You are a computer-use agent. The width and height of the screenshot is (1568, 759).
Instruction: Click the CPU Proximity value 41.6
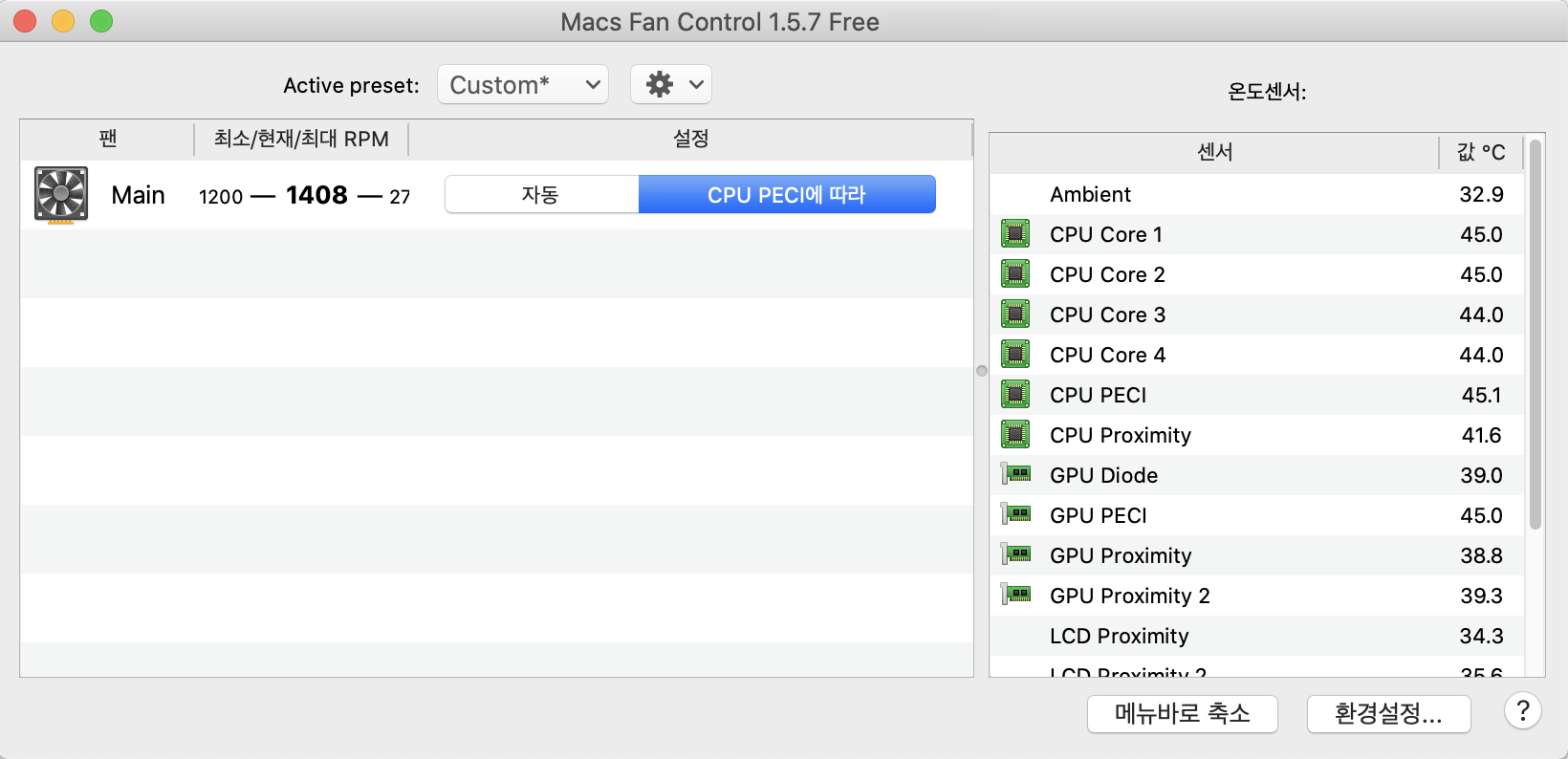1481,435
